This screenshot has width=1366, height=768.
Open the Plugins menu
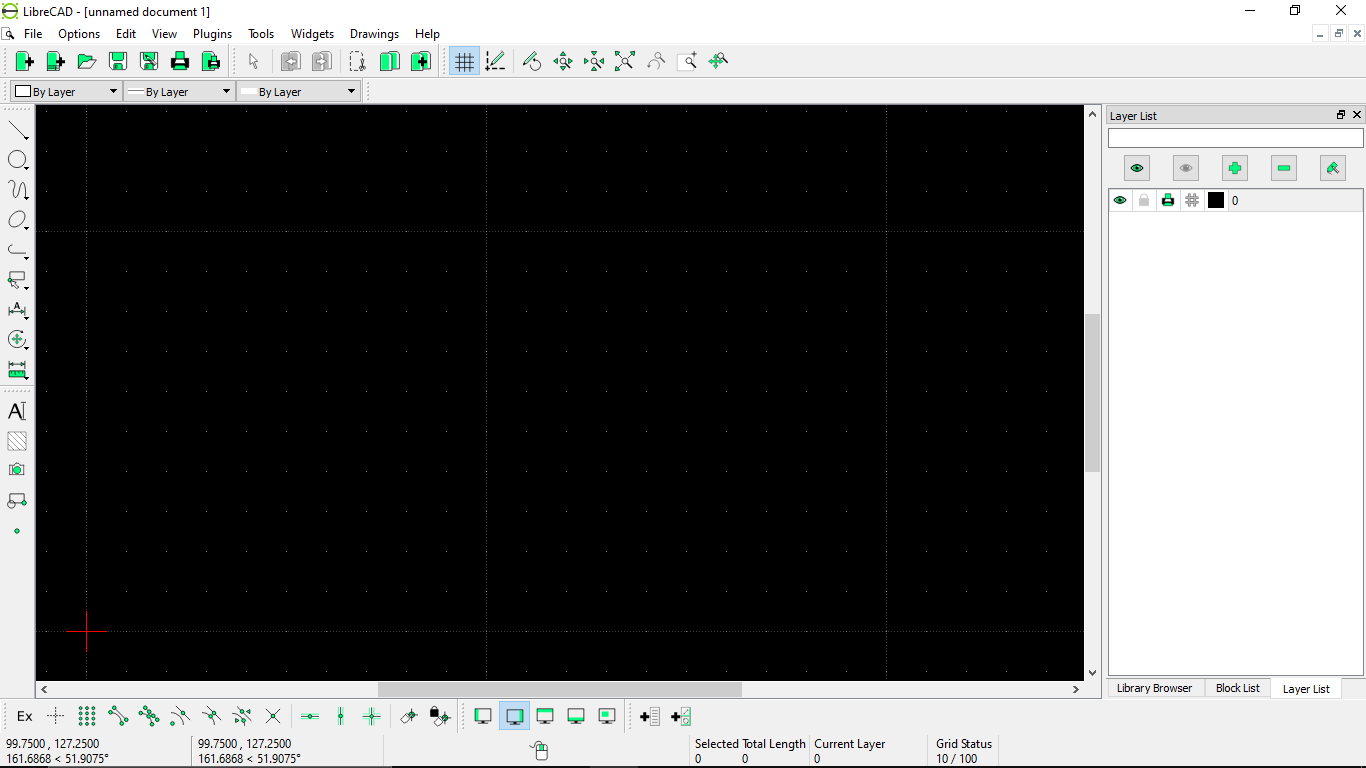coord(212,33)
